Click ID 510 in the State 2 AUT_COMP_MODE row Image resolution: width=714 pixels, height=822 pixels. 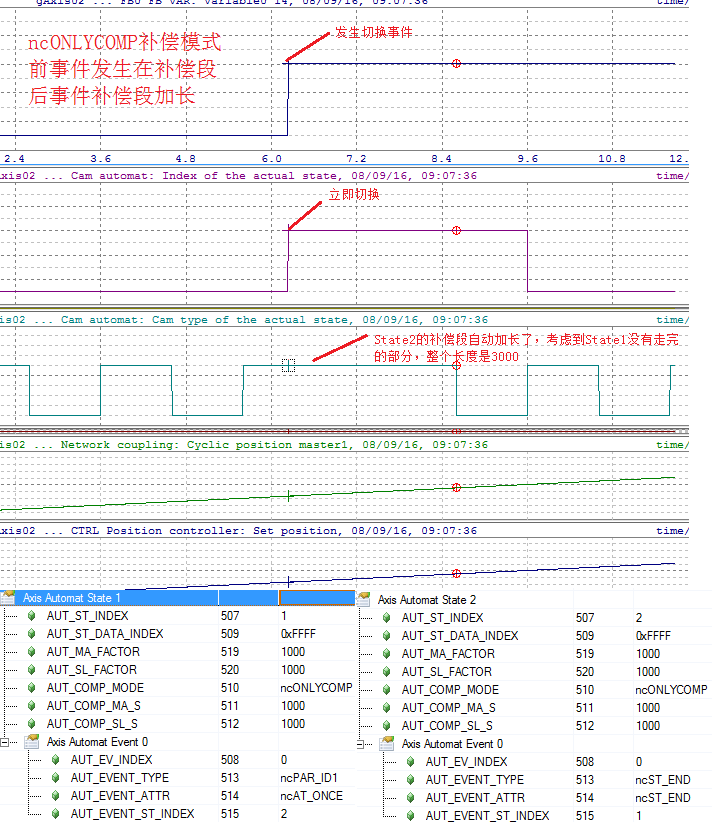pyautogui.click(x=585, y=690)
